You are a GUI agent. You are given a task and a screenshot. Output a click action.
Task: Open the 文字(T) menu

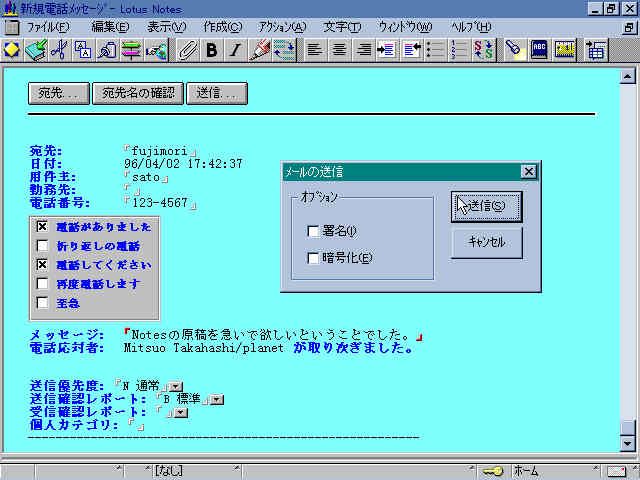[342, 27]
